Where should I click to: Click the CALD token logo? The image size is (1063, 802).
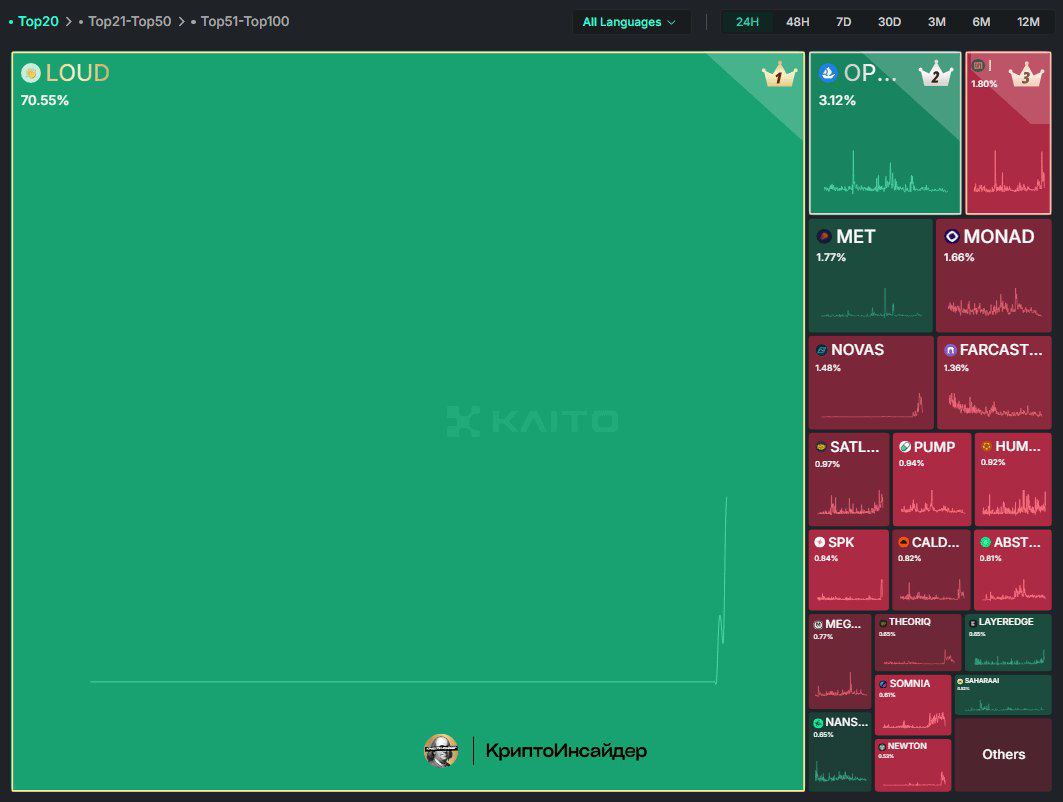[903, 542]
